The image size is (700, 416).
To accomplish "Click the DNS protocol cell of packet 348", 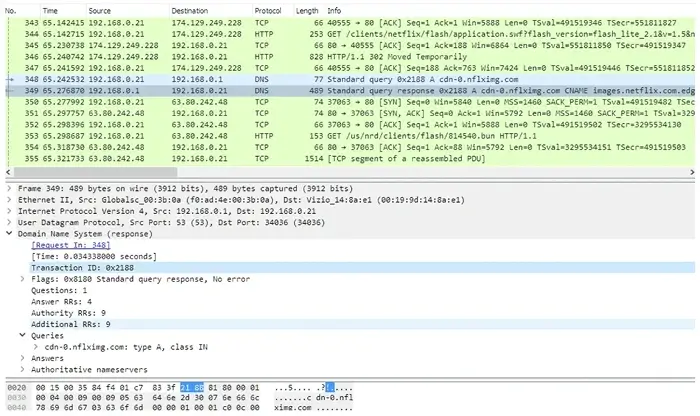I will point(262,79).
